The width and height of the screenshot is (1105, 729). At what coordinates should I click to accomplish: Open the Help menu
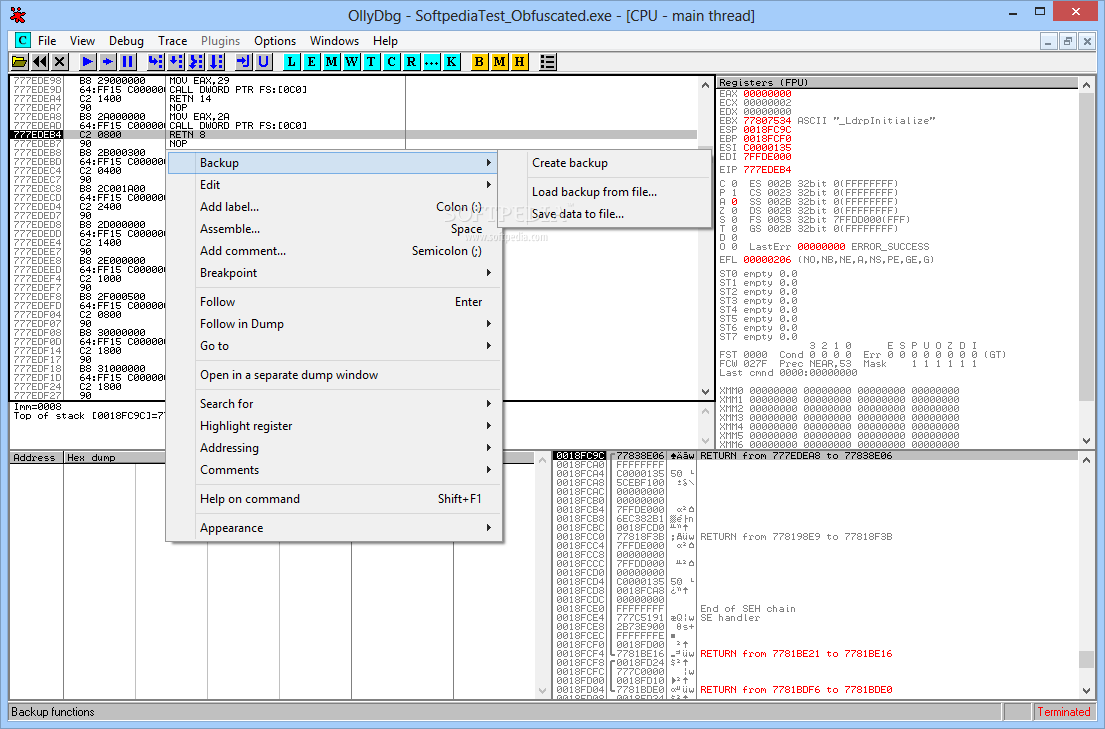(x=385, y=41)
